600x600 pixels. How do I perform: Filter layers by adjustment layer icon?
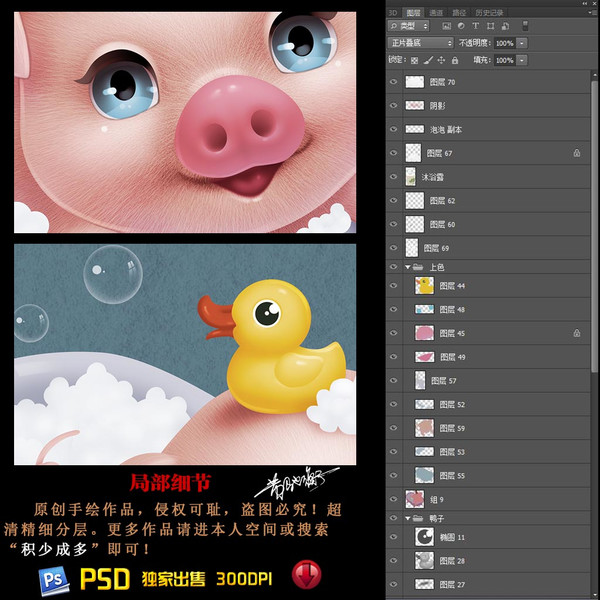(x=461, y=26)
